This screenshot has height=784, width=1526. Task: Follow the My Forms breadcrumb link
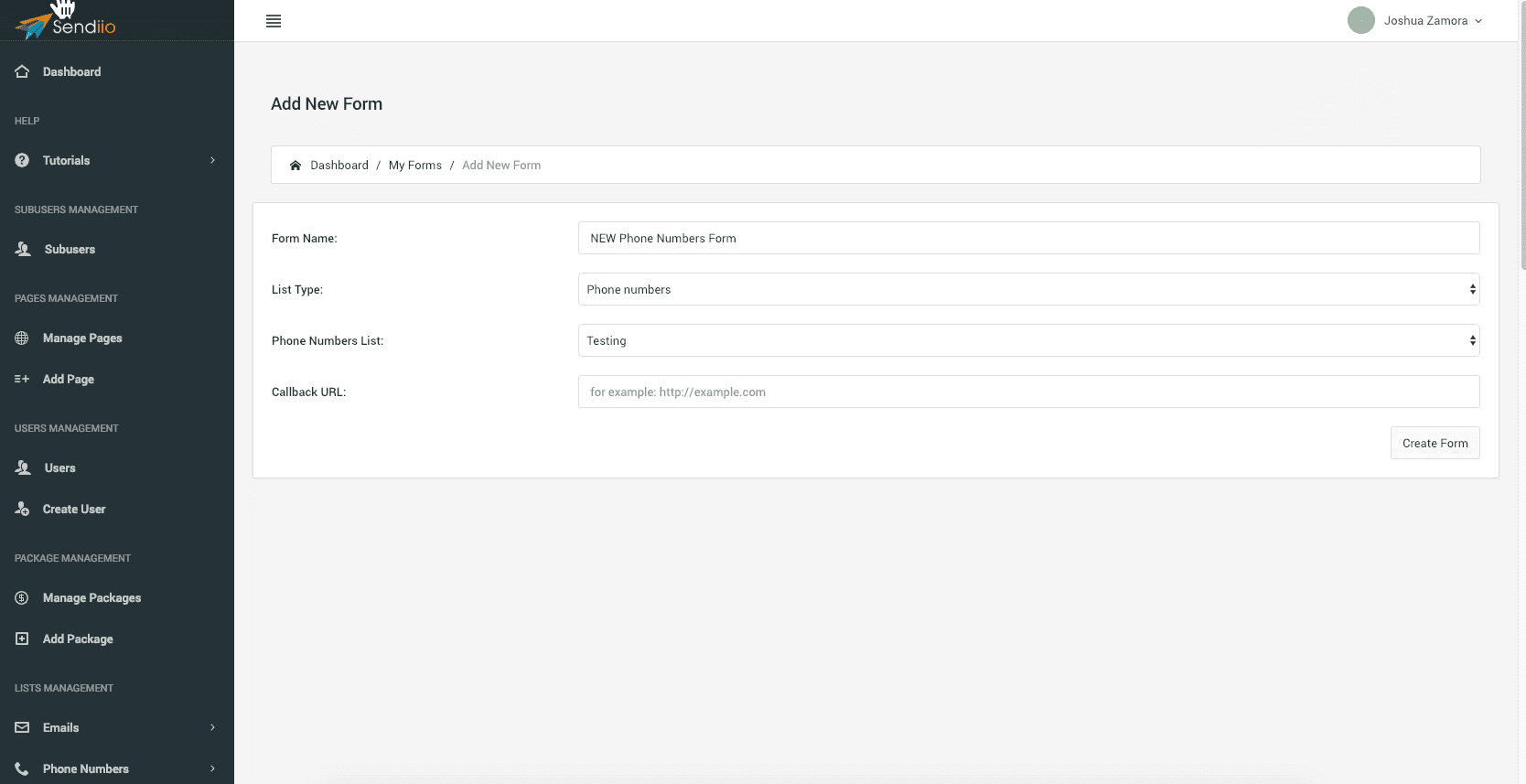415,165
